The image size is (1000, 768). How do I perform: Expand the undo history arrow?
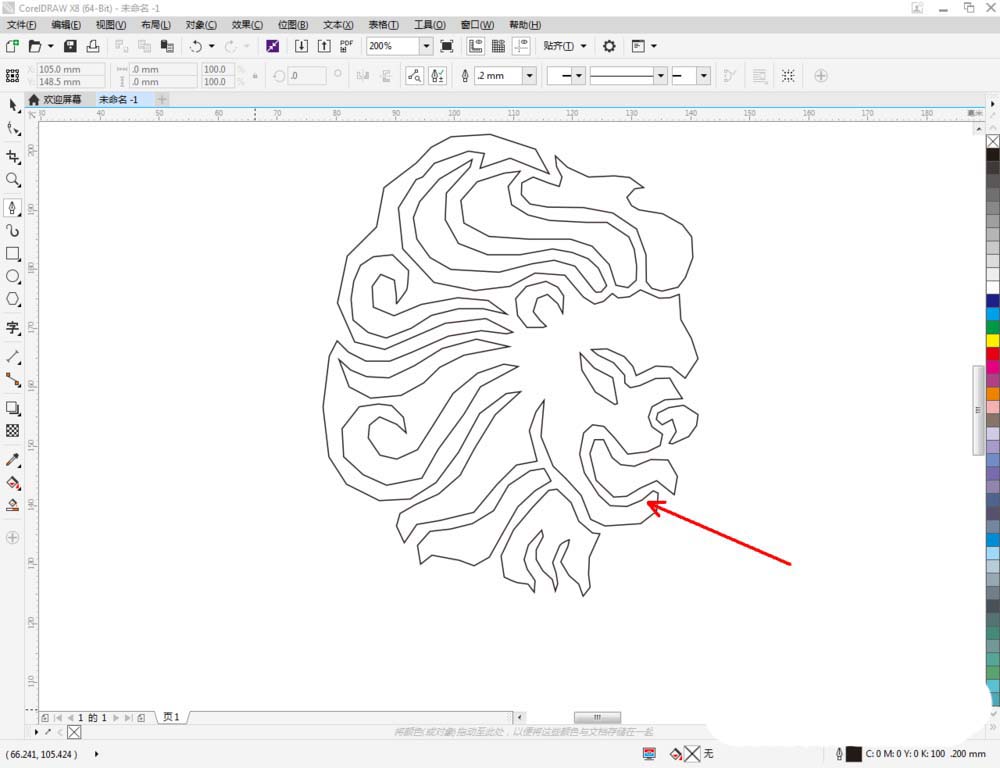point(212,46)
